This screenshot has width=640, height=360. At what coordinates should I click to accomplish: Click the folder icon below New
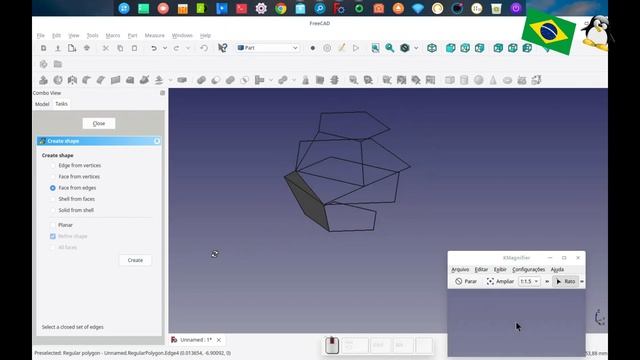click(58, 64)
